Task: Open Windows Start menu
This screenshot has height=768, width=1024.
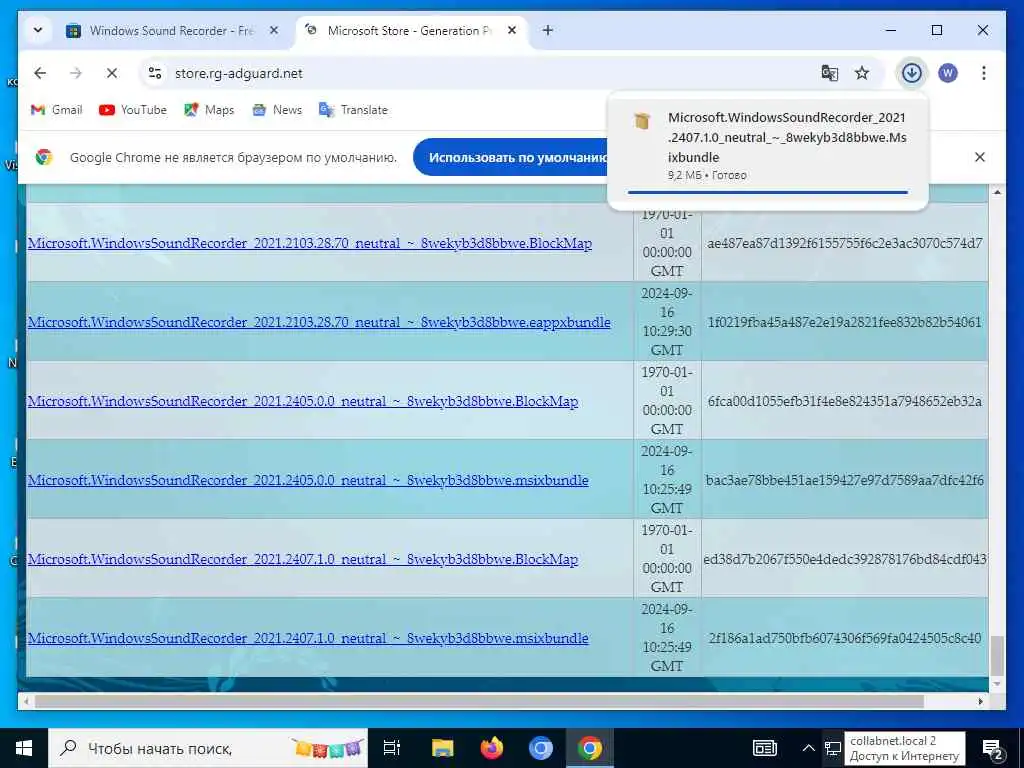Action: 24,748
